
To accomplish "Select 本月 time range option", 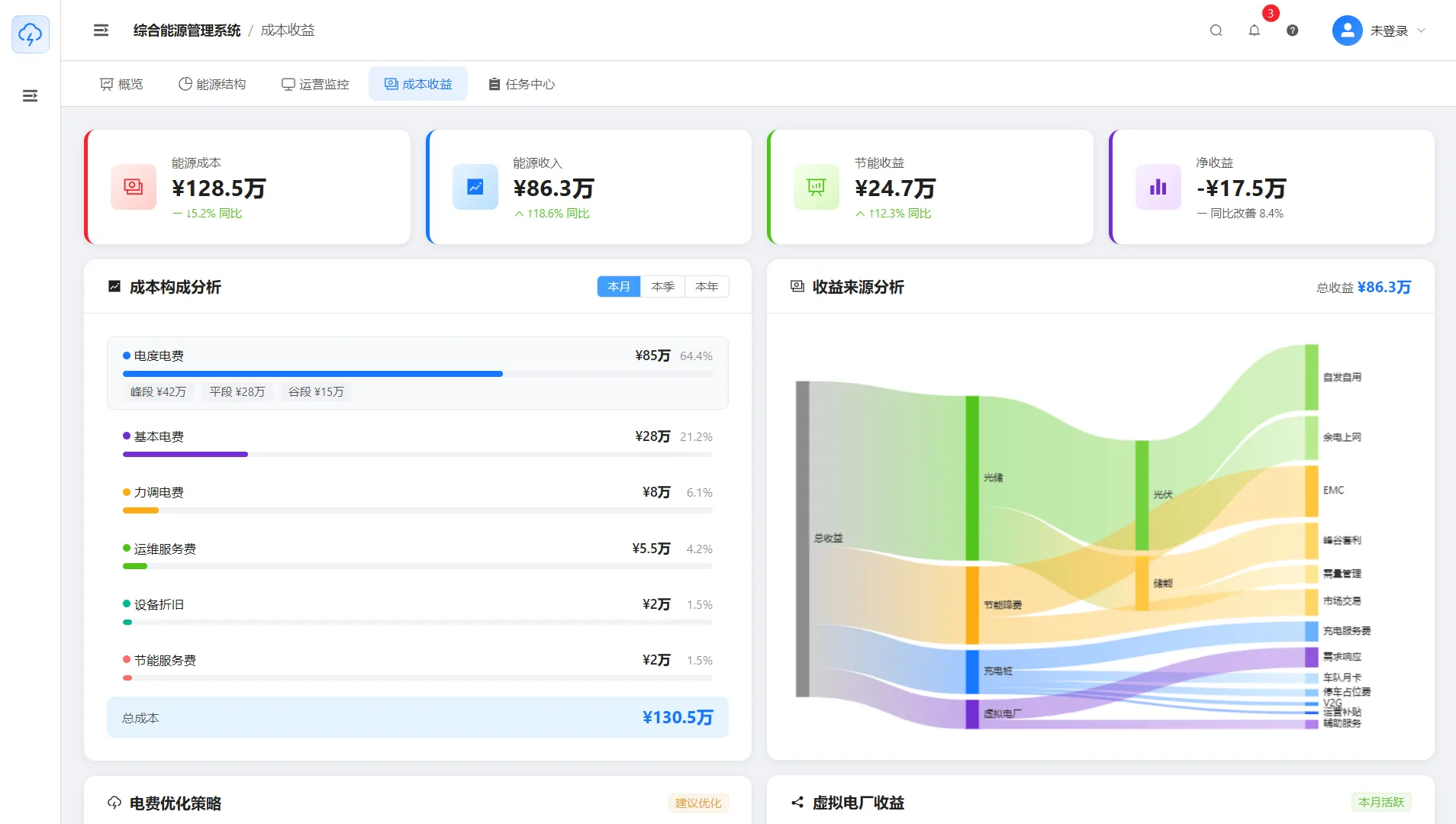I will (619, 286).
